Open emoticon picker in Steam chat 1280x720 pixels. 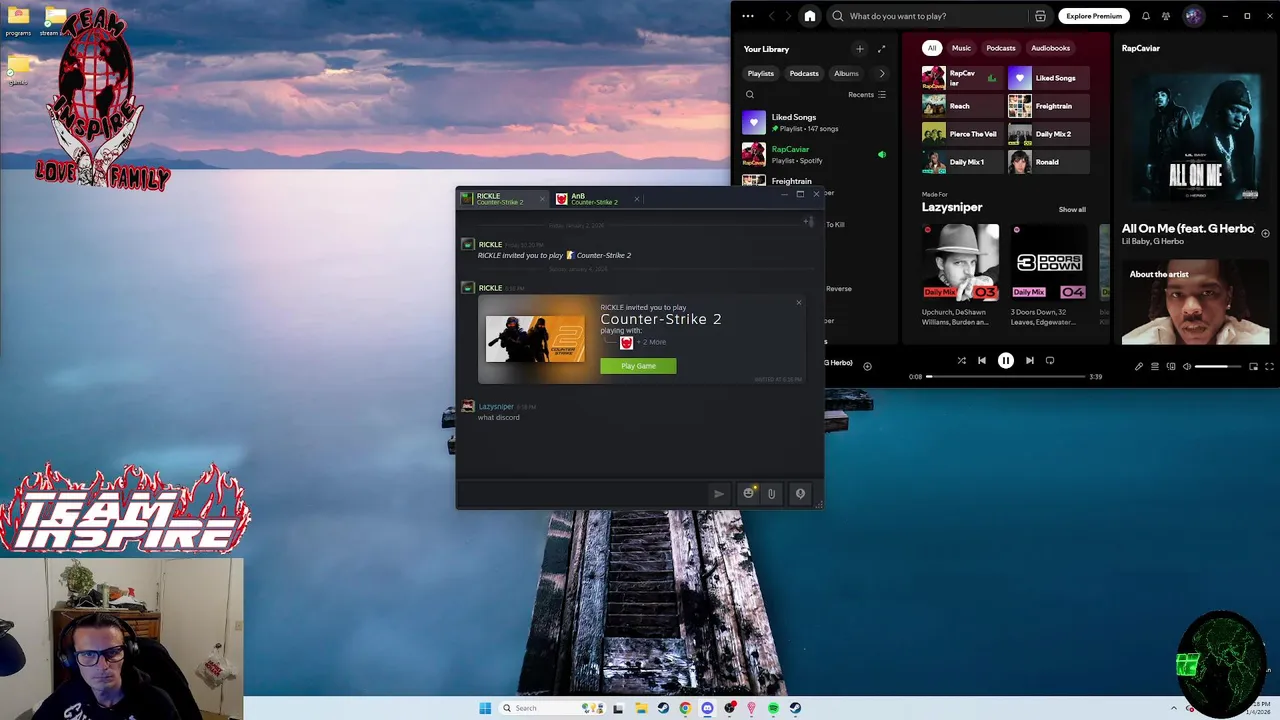(x=748, y=494)
